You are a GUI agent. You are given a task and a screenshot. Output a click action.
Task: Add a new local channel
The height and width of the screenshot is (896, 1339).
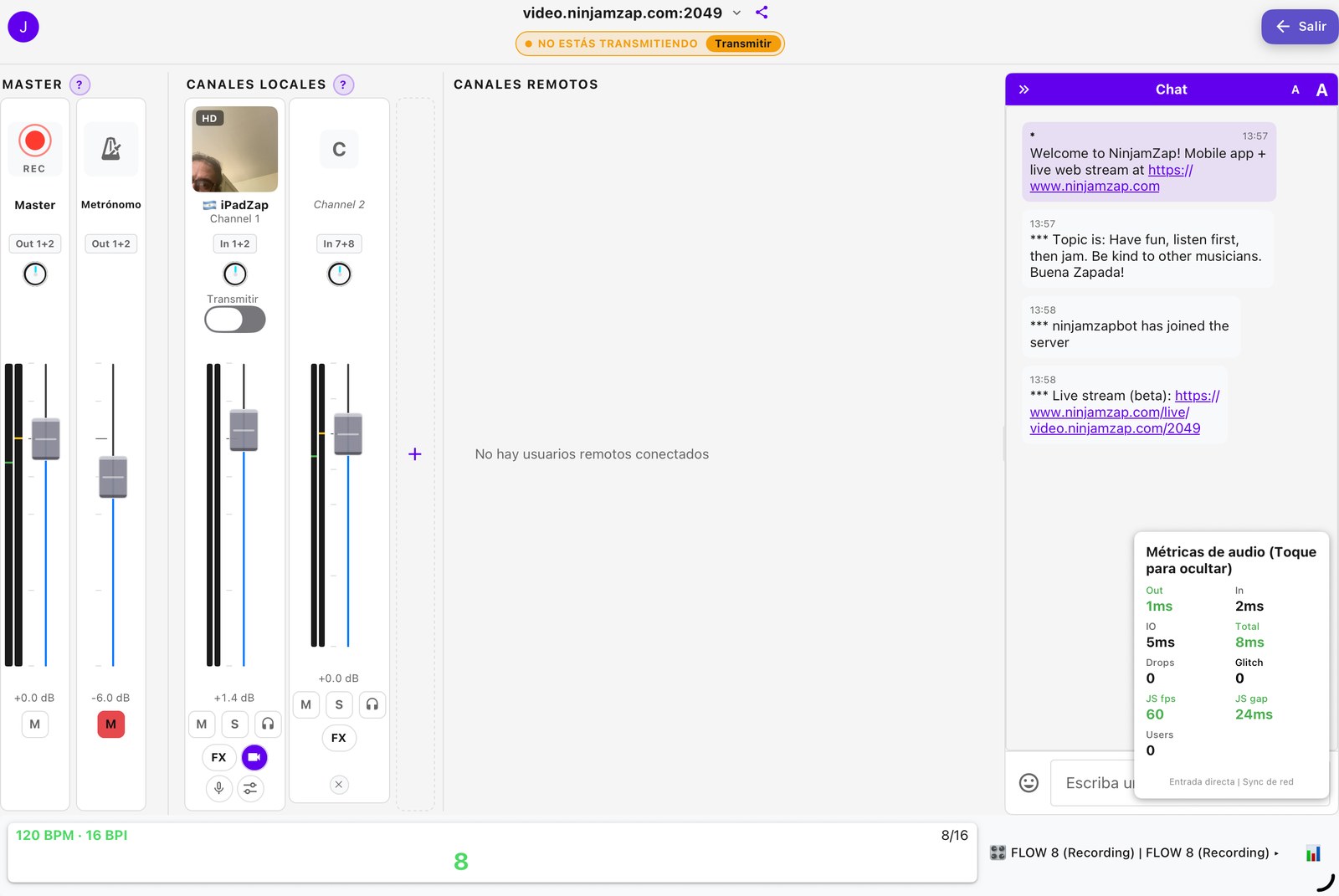(x=415, y=454)
